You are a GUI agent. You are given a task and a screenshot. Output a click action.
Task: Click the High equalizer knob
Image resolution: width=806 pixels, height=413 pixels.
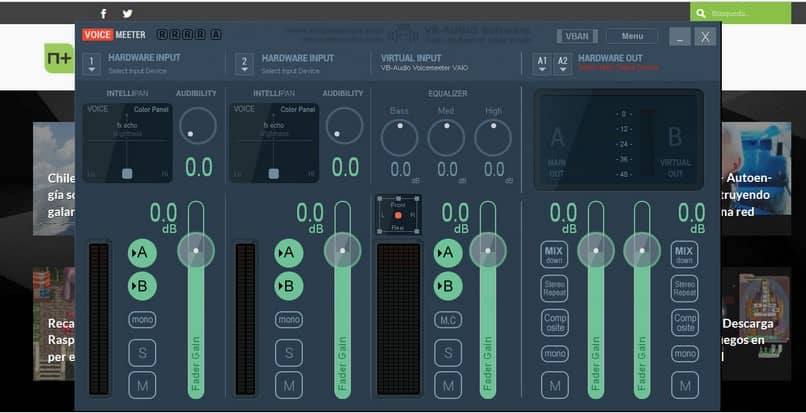(x=493, y=138)
